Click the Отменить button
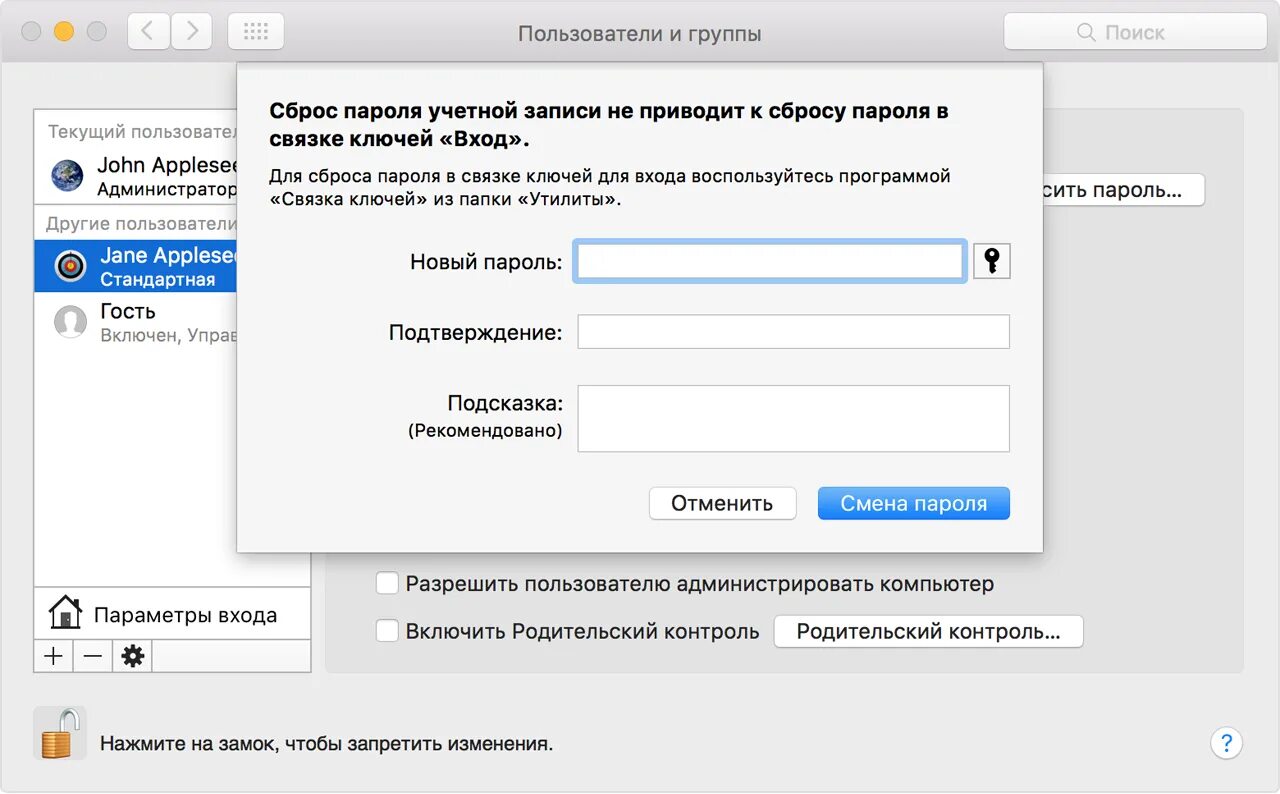The height and width of the screenshot is (794, 1280). [x=722, y=503]
